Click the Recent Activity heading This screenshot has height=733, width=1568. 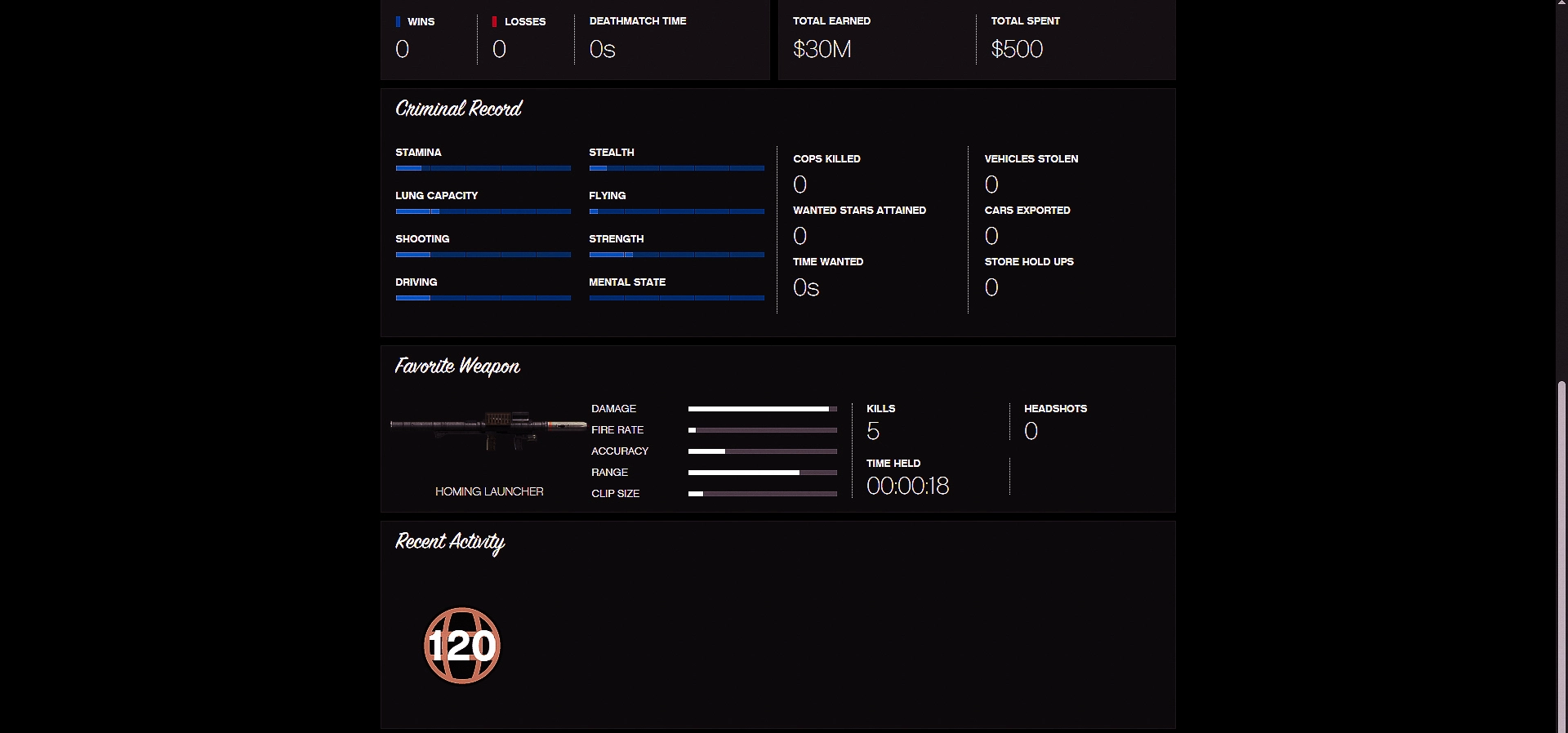point(450,542)
